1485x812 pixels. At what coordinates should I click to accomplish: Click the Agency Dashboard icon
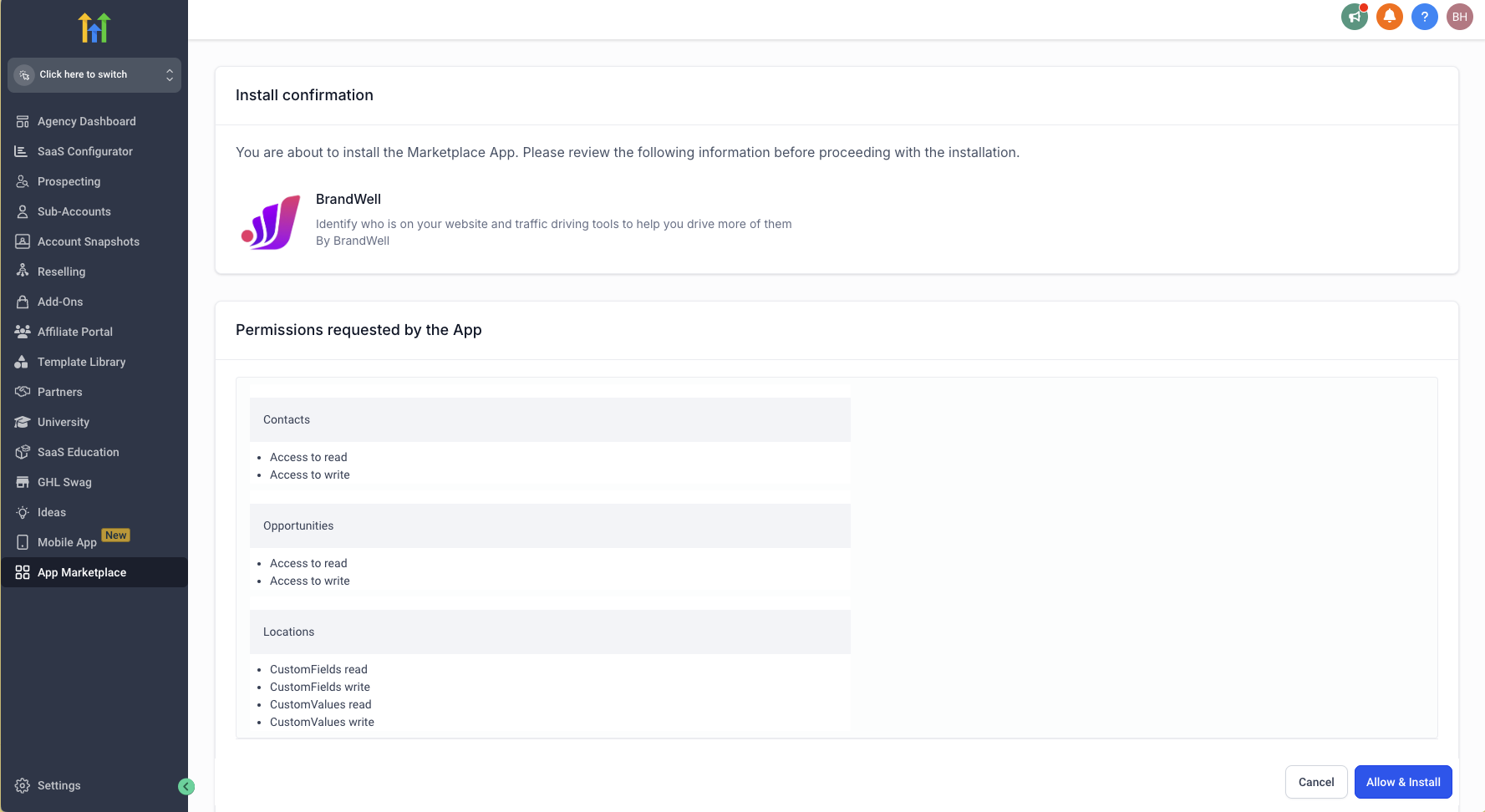pos(23,121)
